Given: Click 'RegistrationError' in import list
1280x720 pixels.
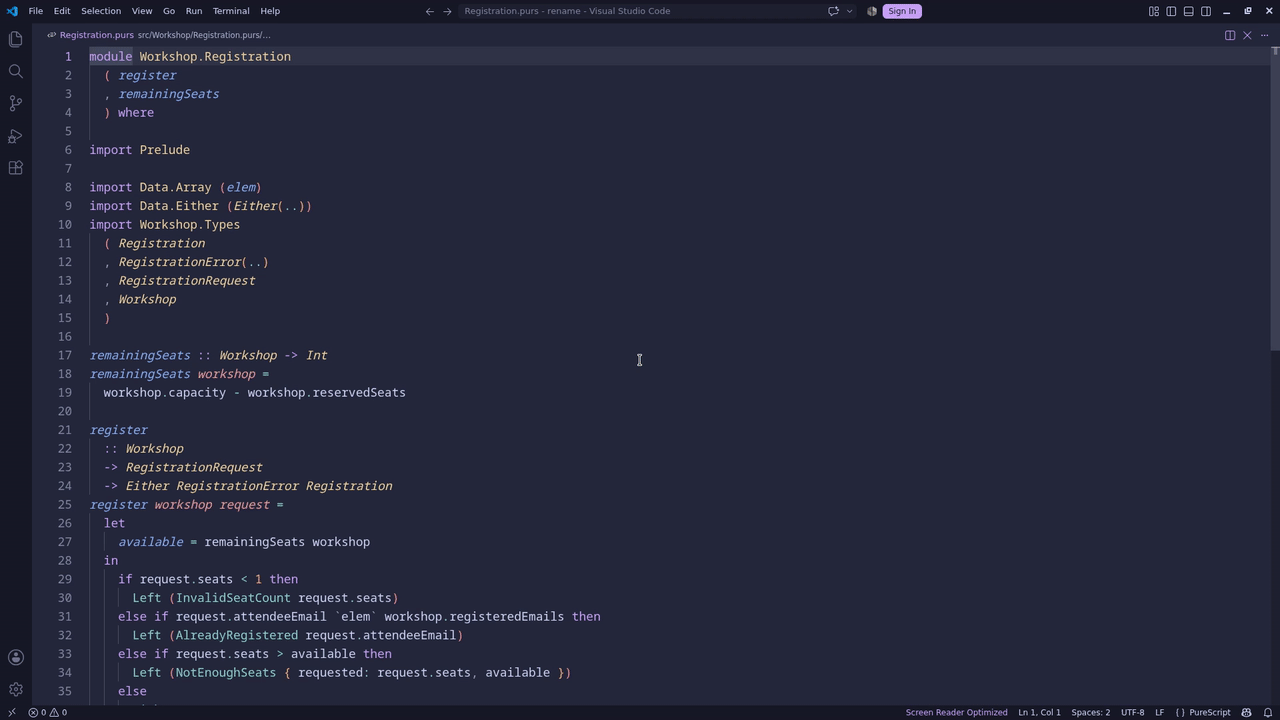Looking at the screenshot, I should point(180,262).
